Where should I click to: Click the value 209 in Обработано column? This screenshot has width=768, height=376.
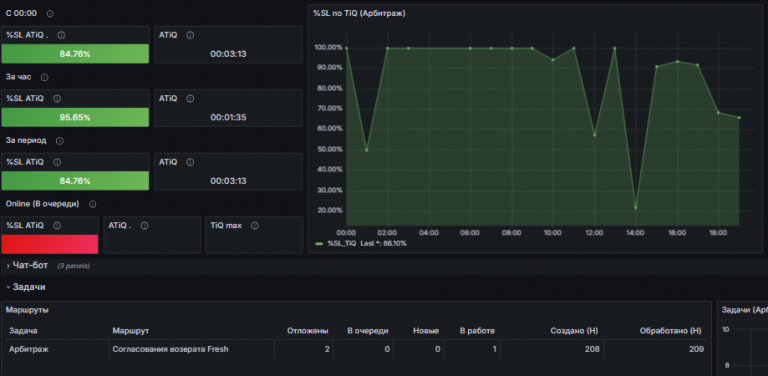pos(696,349)
